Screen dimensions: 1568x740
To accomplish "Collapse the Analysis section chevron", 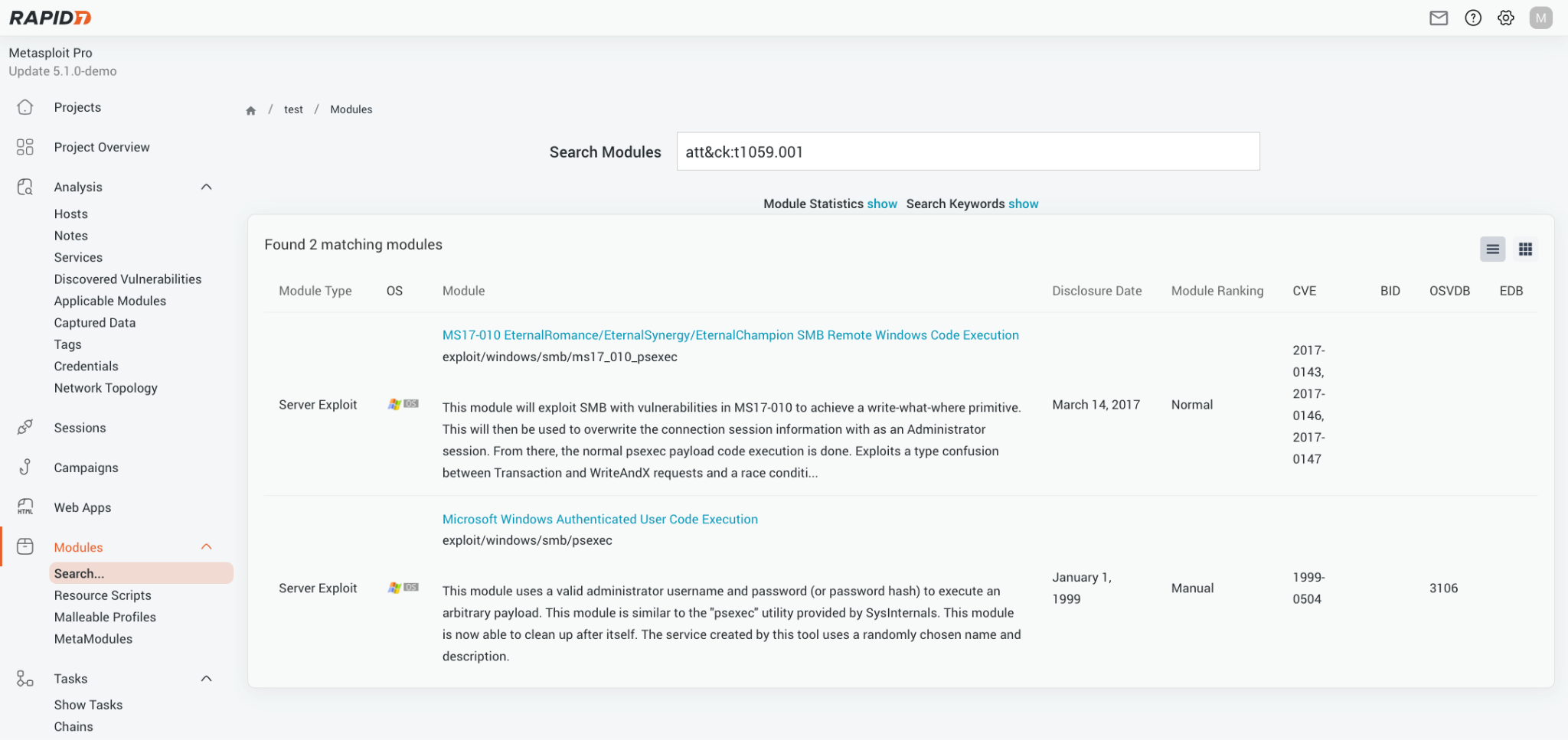I will (206, 187).
